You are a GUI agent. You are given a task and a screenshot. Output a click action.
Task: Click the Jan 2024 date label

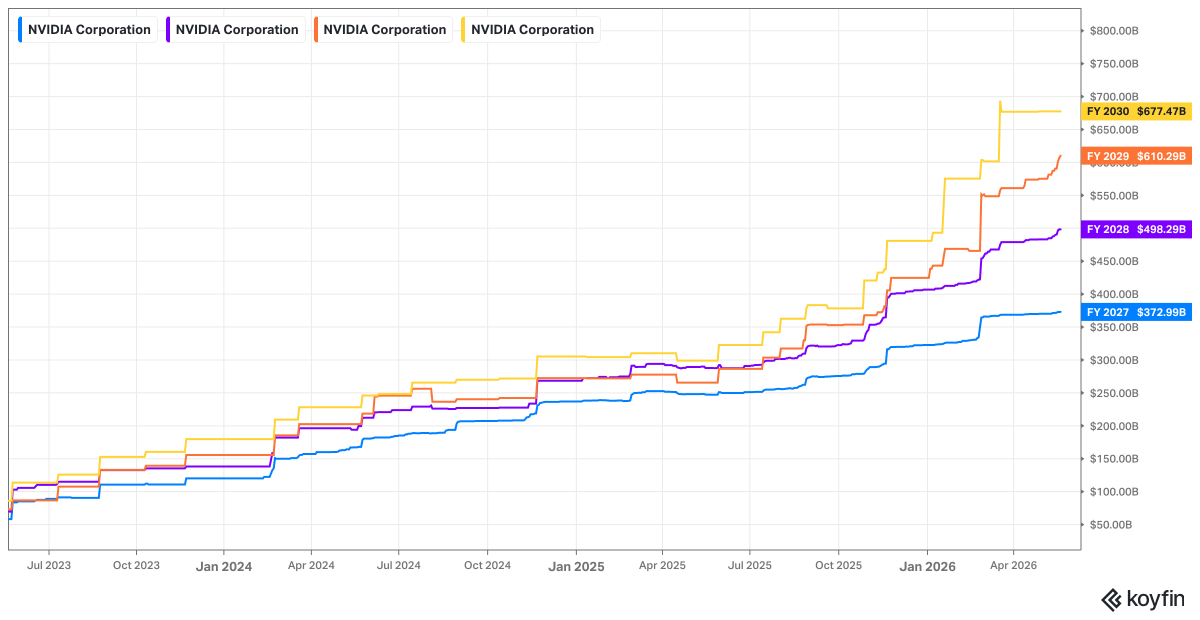(224, 566)
